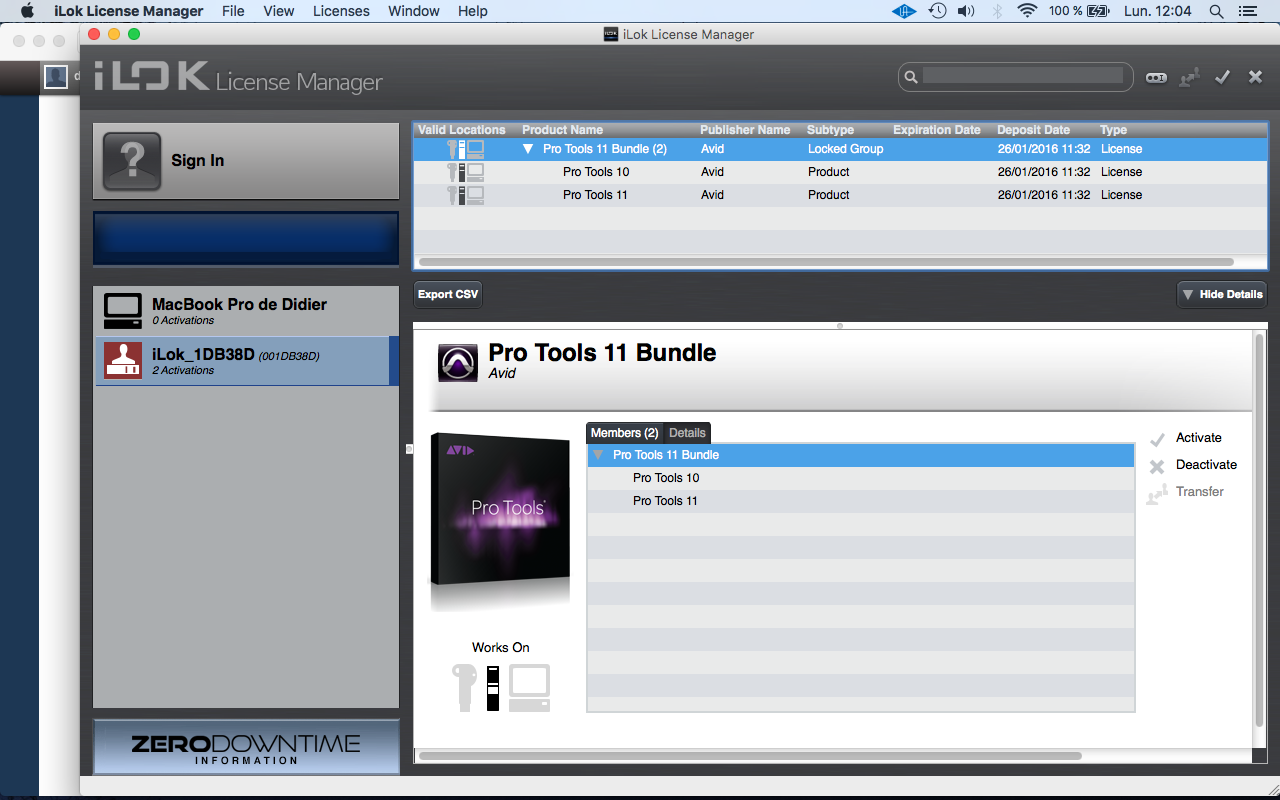Click the volume icon in menu bar
This screenshot has height=800, width=1280.
[965, 11]
